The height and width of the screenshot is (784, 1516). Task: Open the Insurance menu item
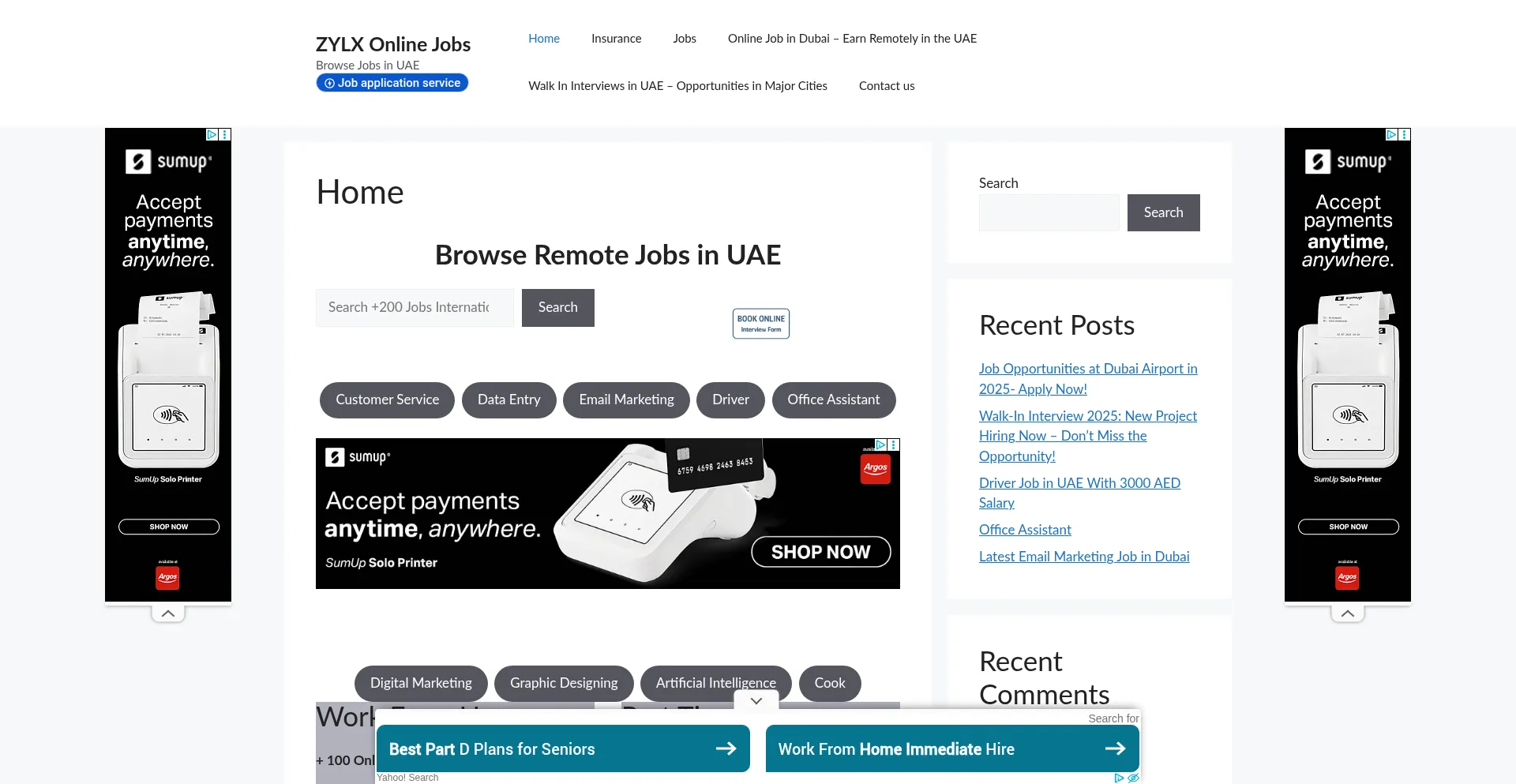(x=616, y=39)
